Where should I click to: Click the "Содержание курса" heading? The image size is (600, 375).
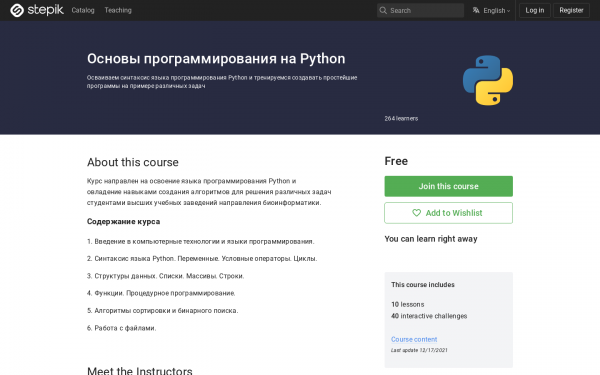[x=124, y=222]
